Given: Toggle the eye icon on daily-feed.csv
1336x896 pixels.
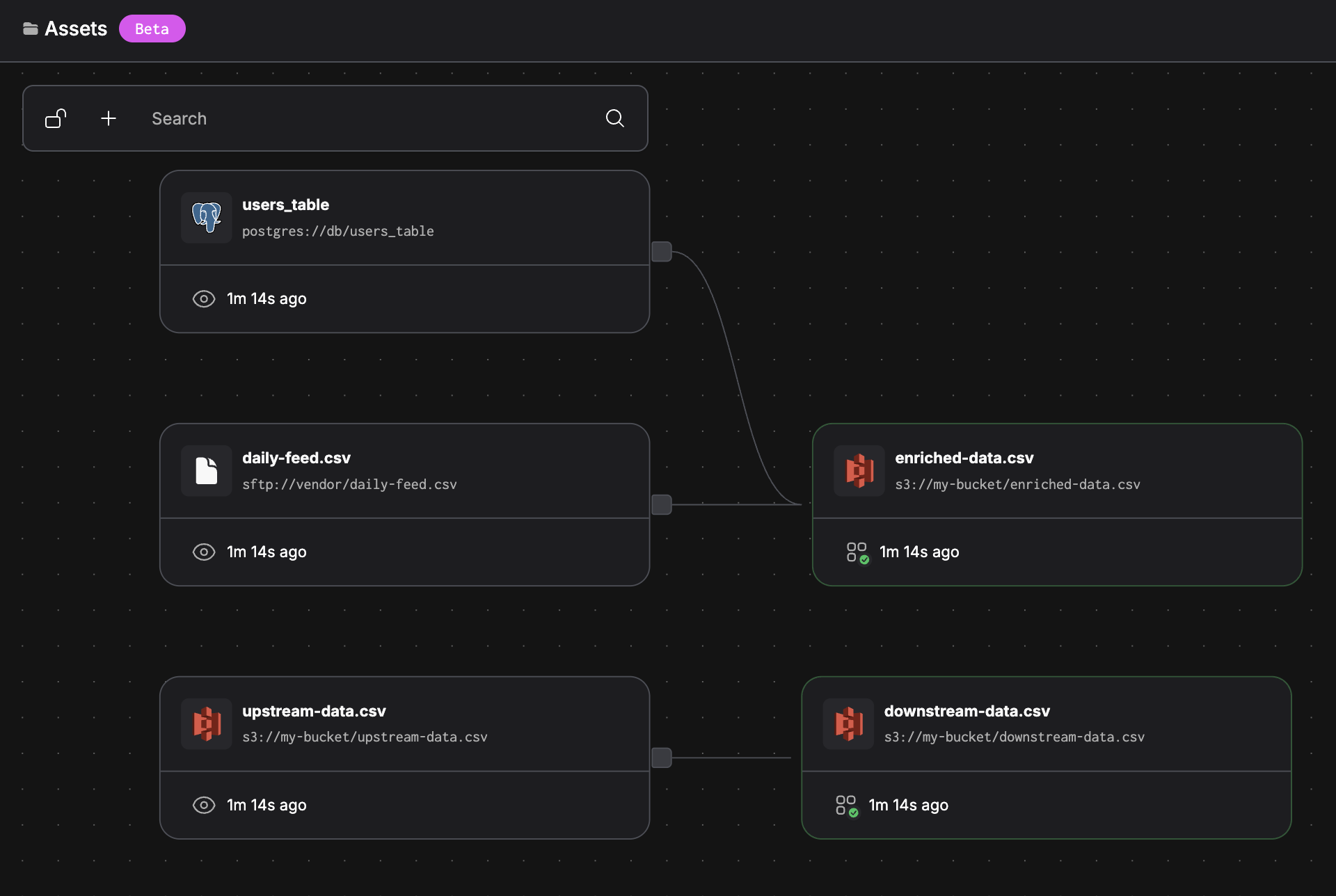Looking at the screenshot, I should (x=203, y=552).
